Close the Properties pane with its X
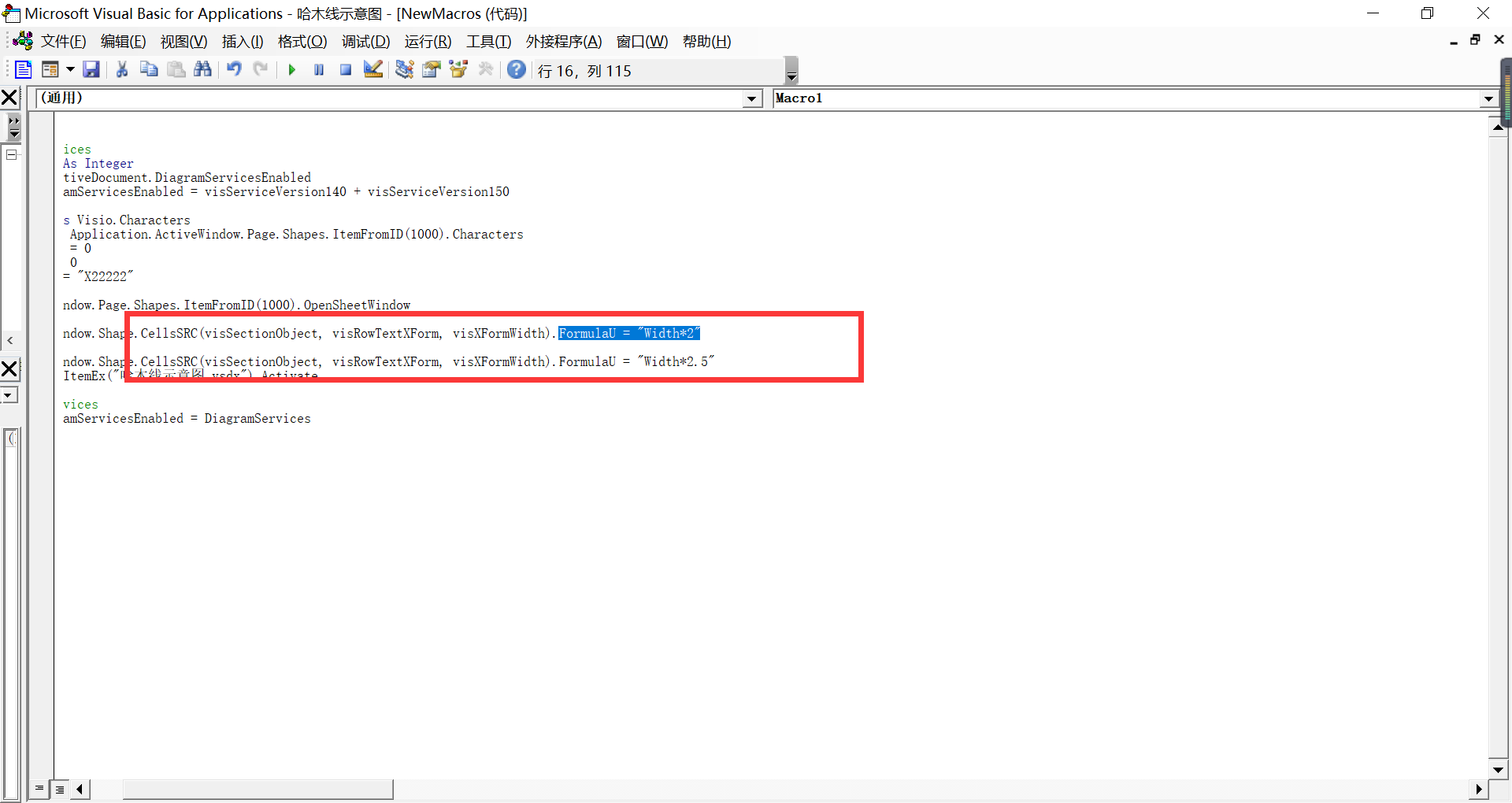This screenshot has height=803, width=1512. click(9, 368)
